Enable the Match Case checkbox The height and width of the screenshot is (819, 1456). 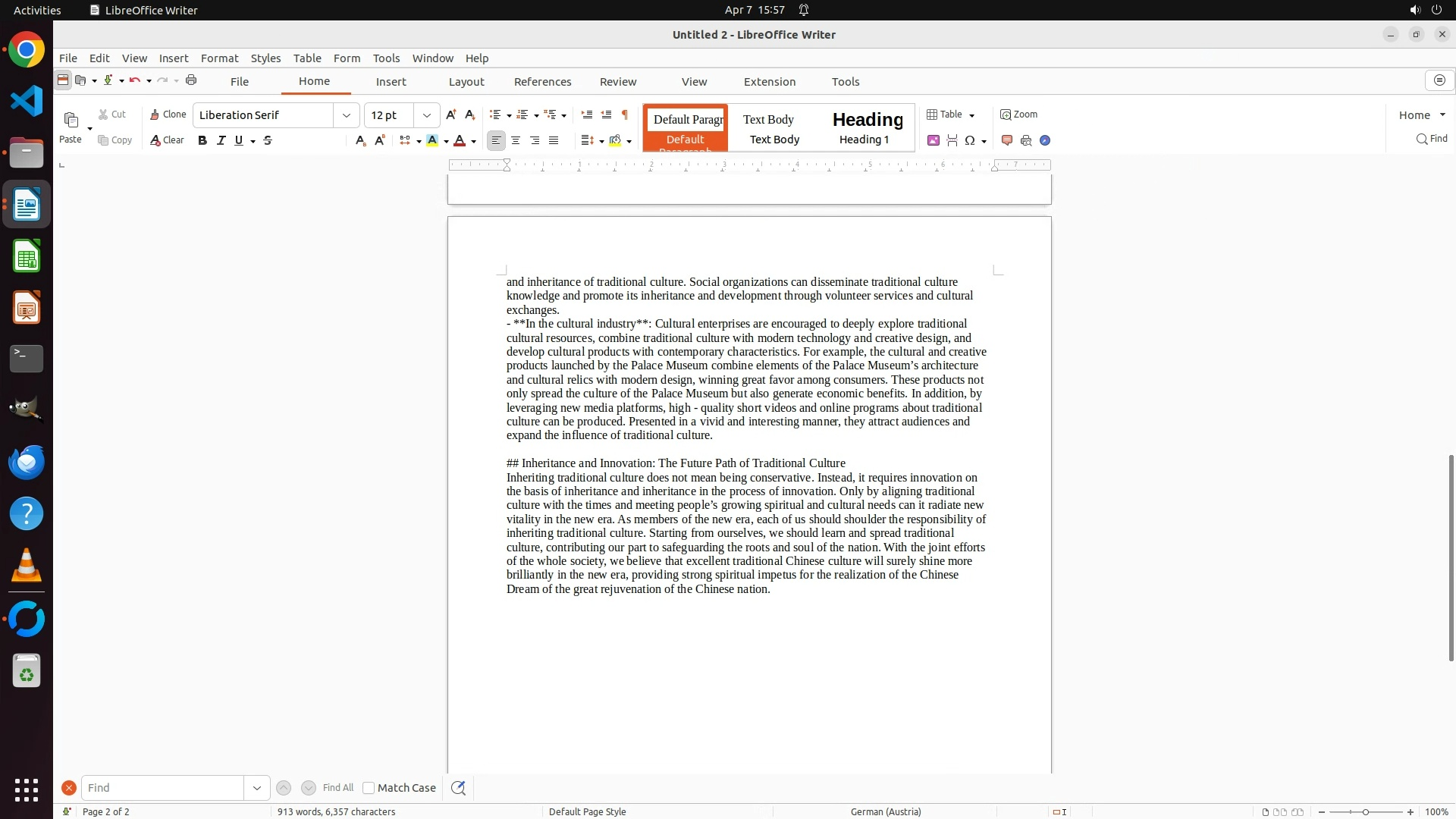(x=369, y=788)
